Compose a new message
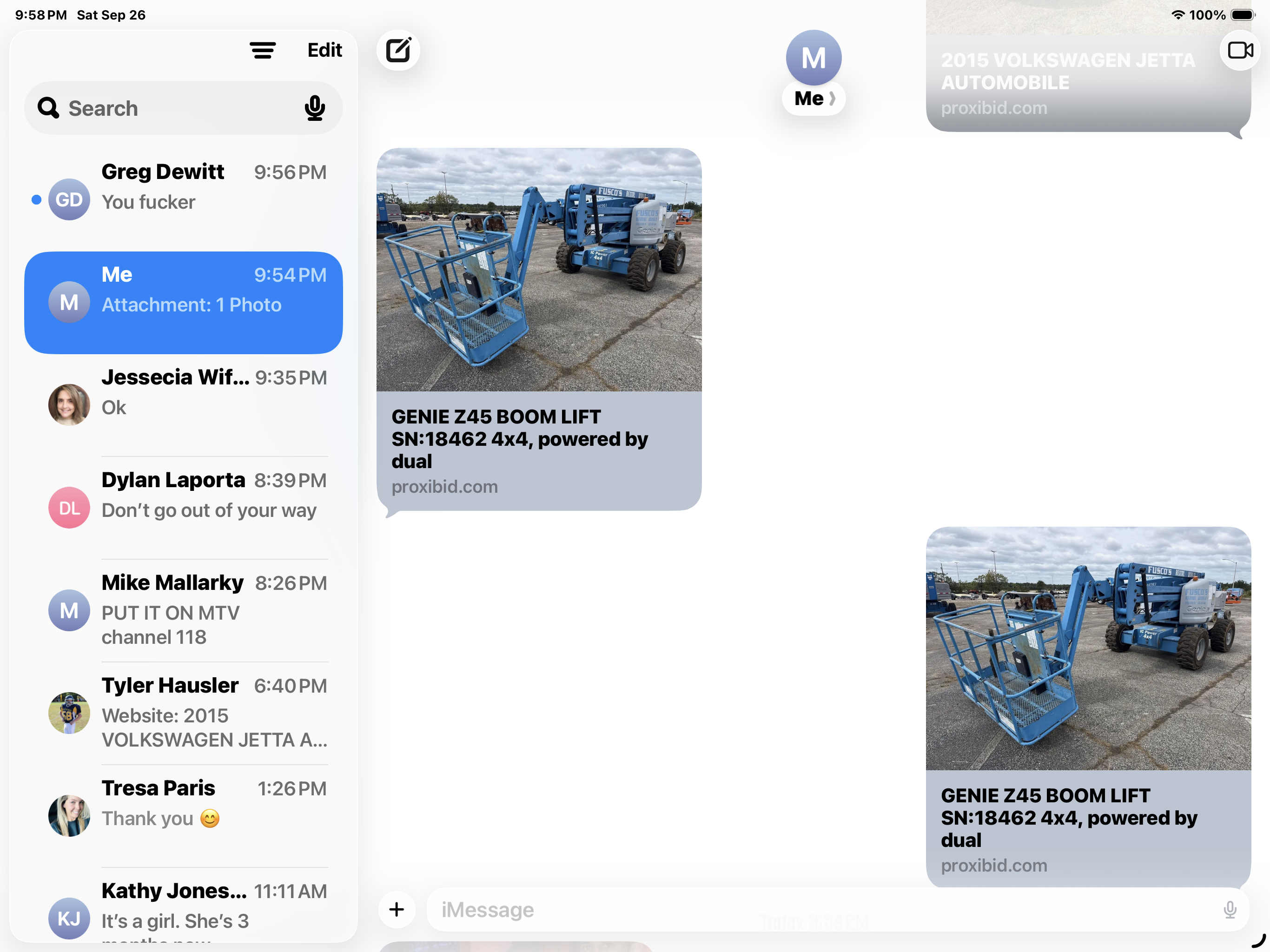Screen dimensions: 1270x952 398,51
